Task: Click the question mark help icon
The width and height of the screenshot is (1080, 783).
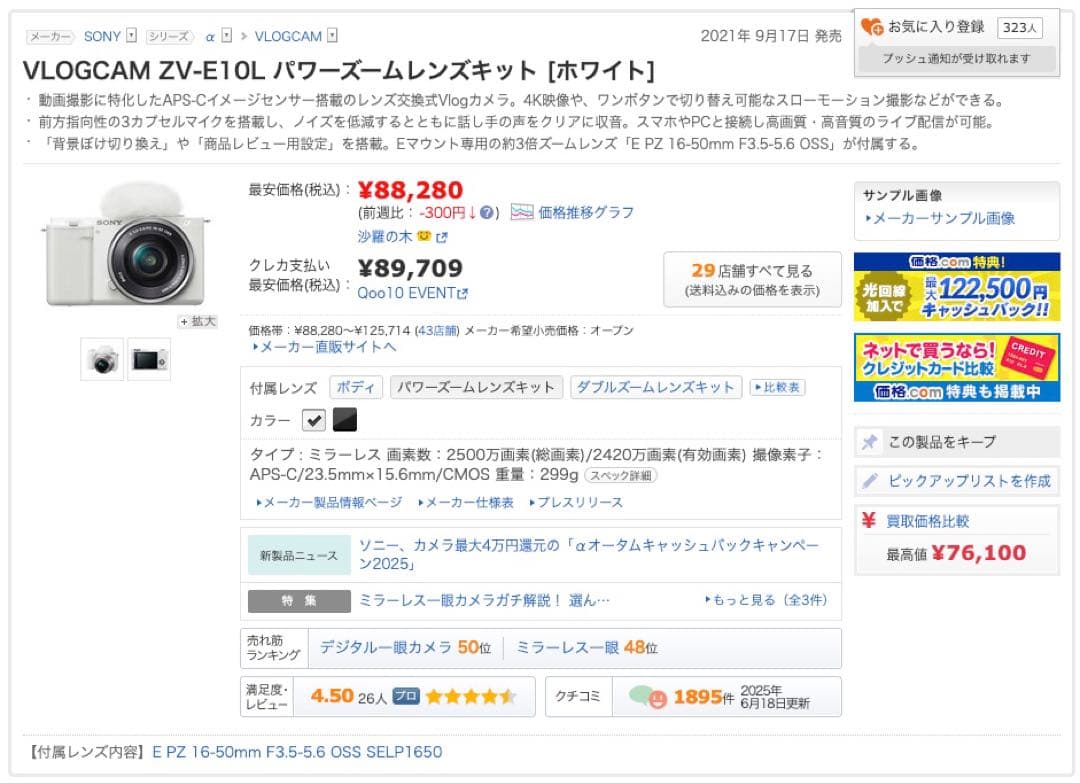Action: click(487, 213)
